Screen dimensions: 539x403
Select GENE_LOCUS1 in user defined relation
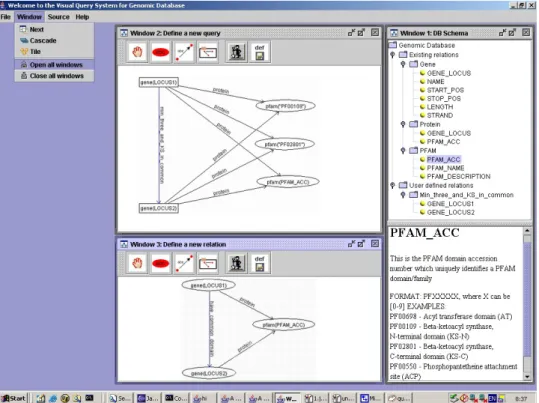click(450, 204)
